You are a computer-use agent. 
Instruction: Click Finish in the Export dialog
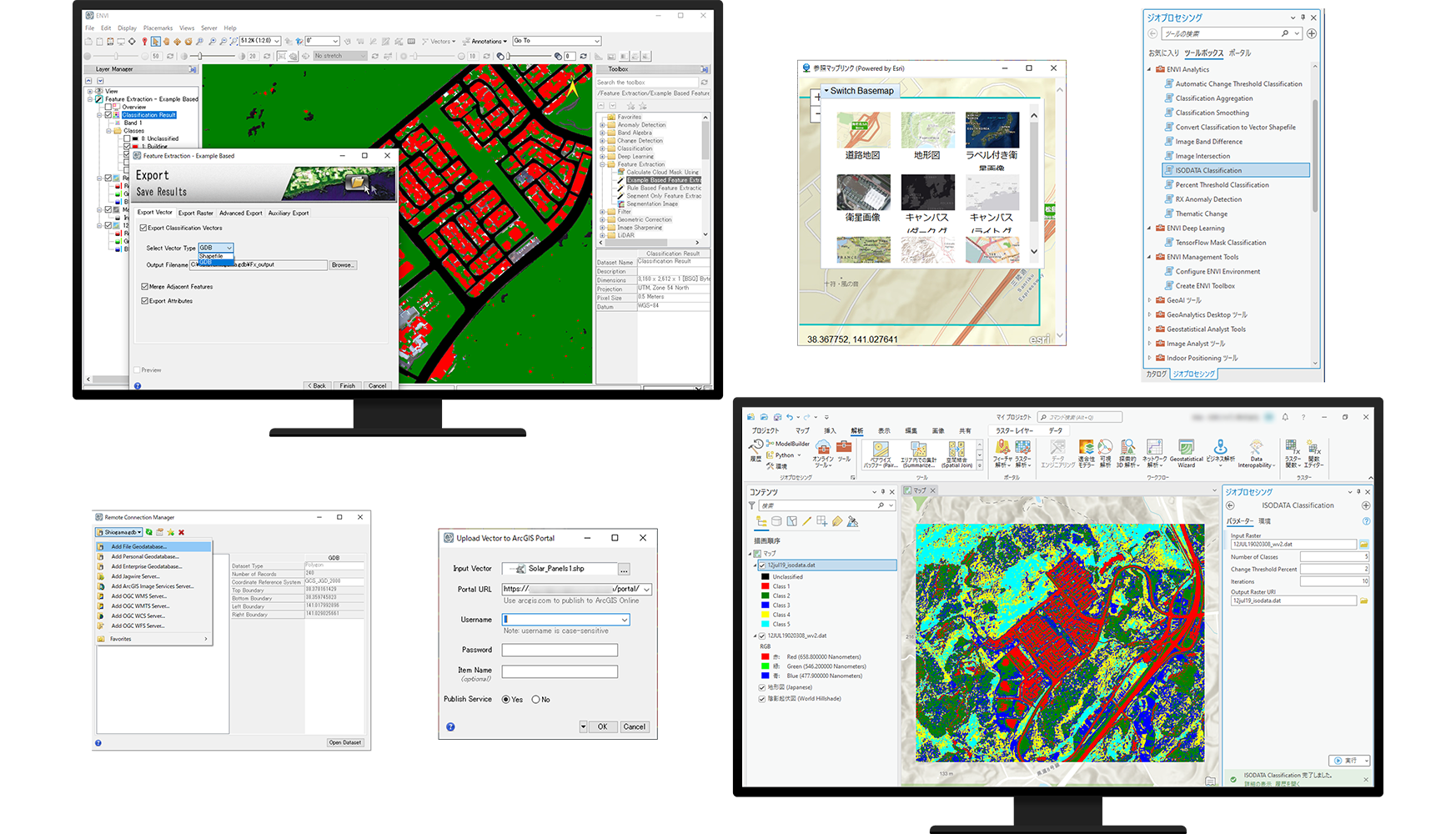[348, 385]
